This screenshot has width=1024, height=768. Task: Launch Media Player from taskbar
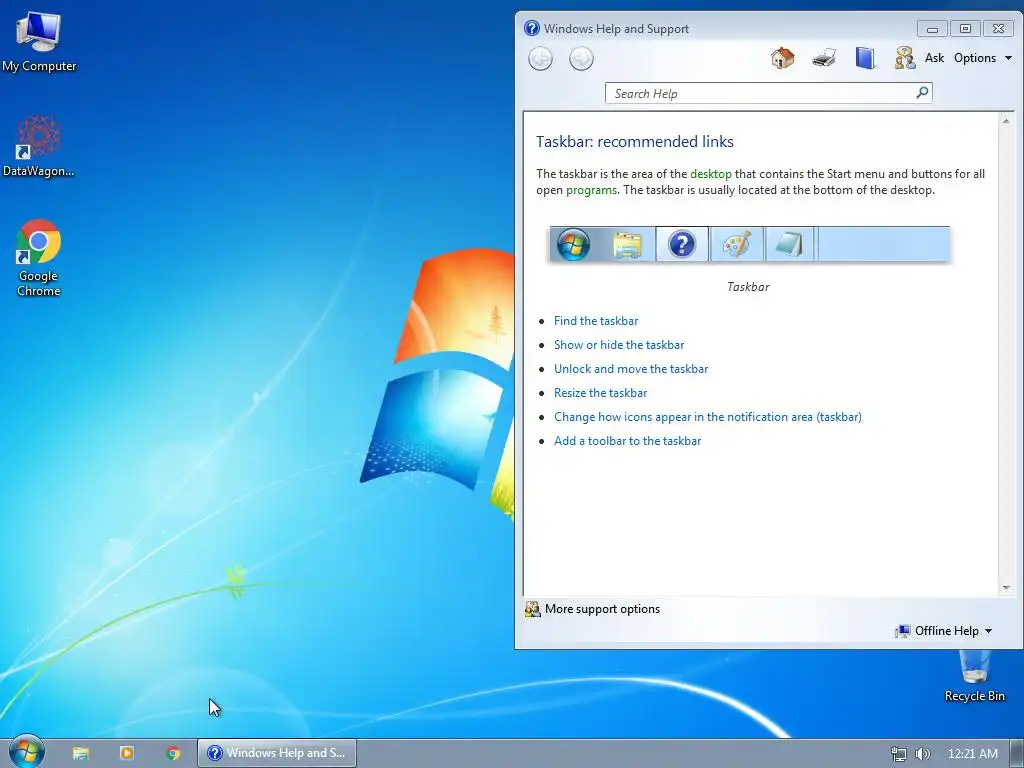pyautogui.click(x=127, y=753)
